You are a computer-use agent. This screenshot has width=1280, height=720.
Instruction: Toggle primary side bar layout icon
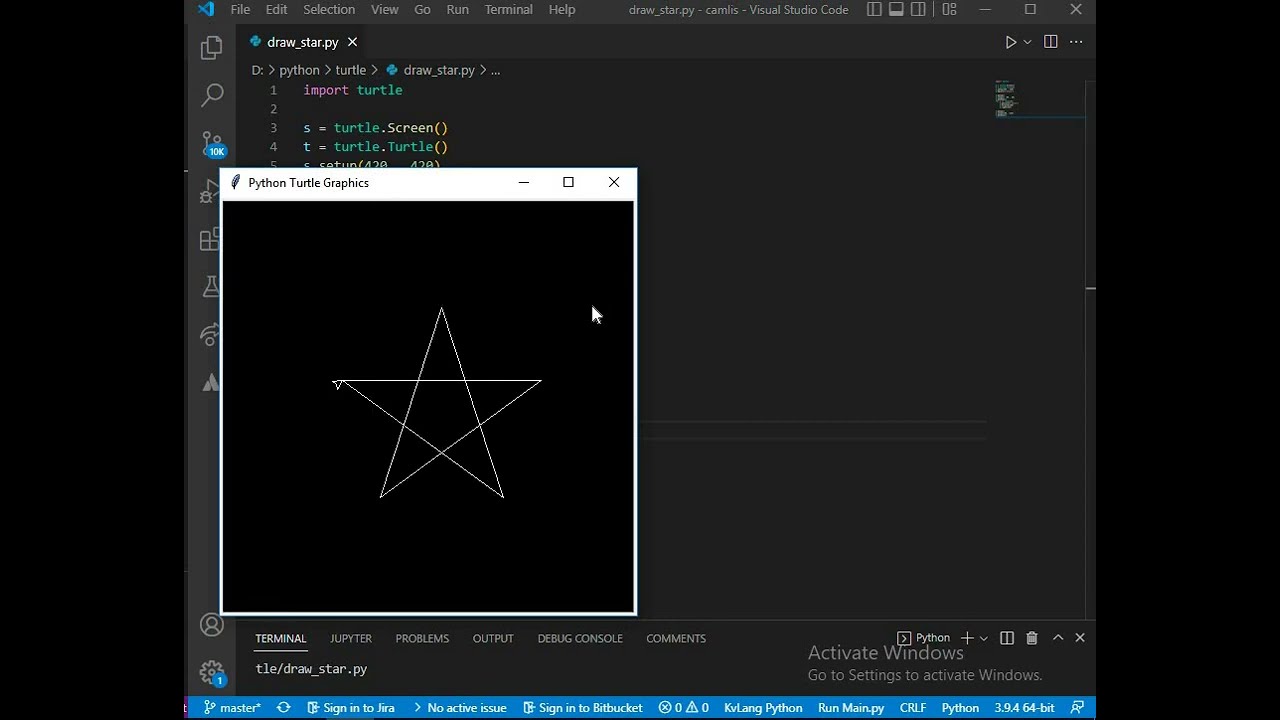pos(874,9)
